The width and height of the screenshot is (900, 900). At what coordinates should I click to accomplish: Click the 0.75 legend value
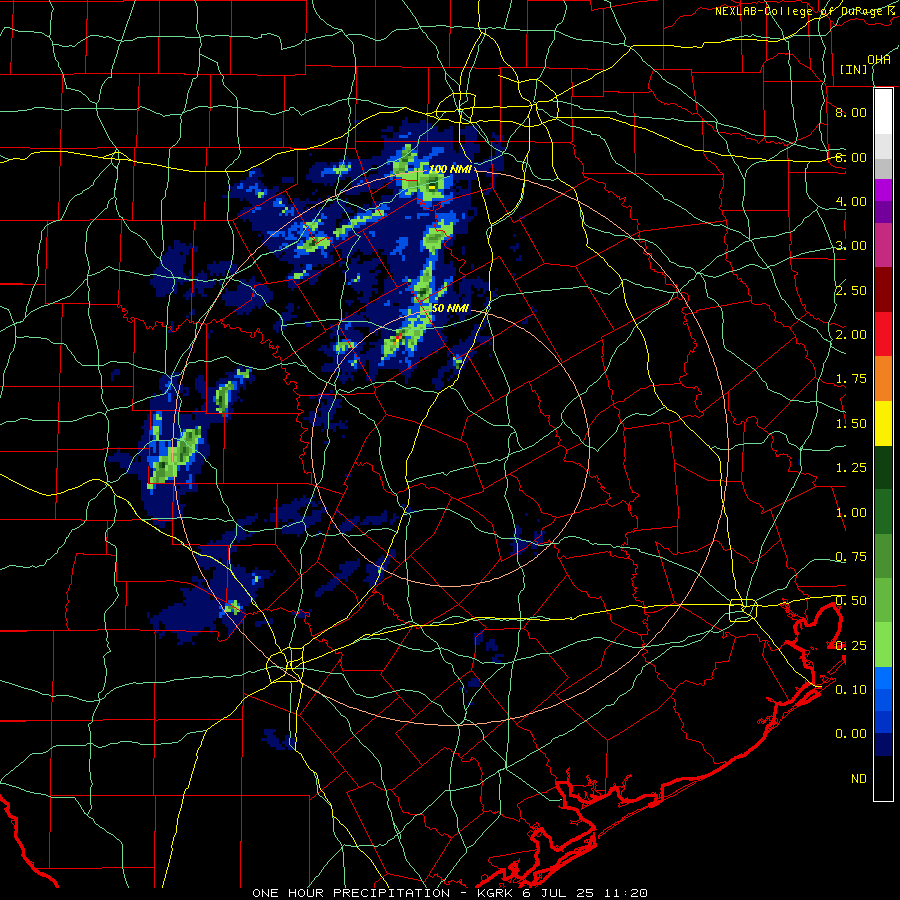[851, 557]
